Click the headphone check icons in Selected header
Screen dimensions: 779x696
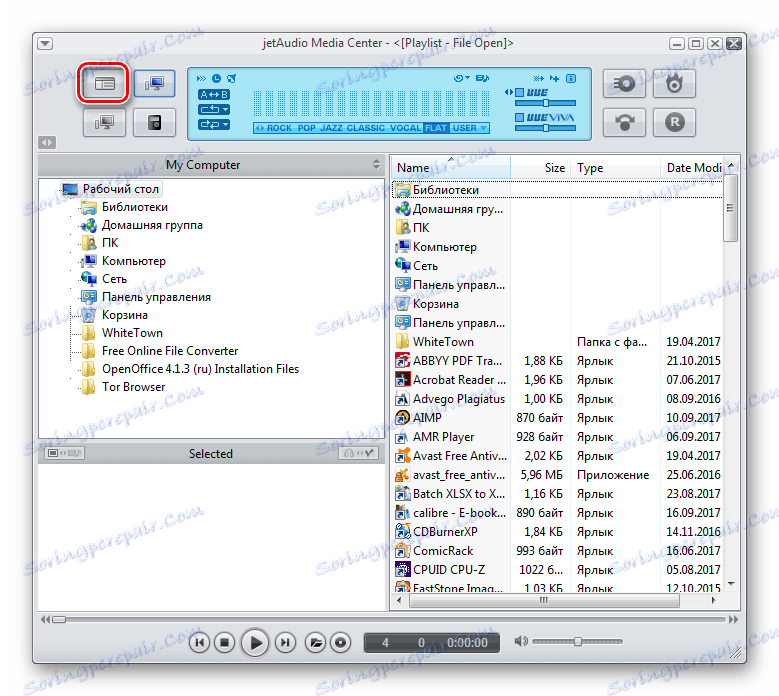(359, 453)
